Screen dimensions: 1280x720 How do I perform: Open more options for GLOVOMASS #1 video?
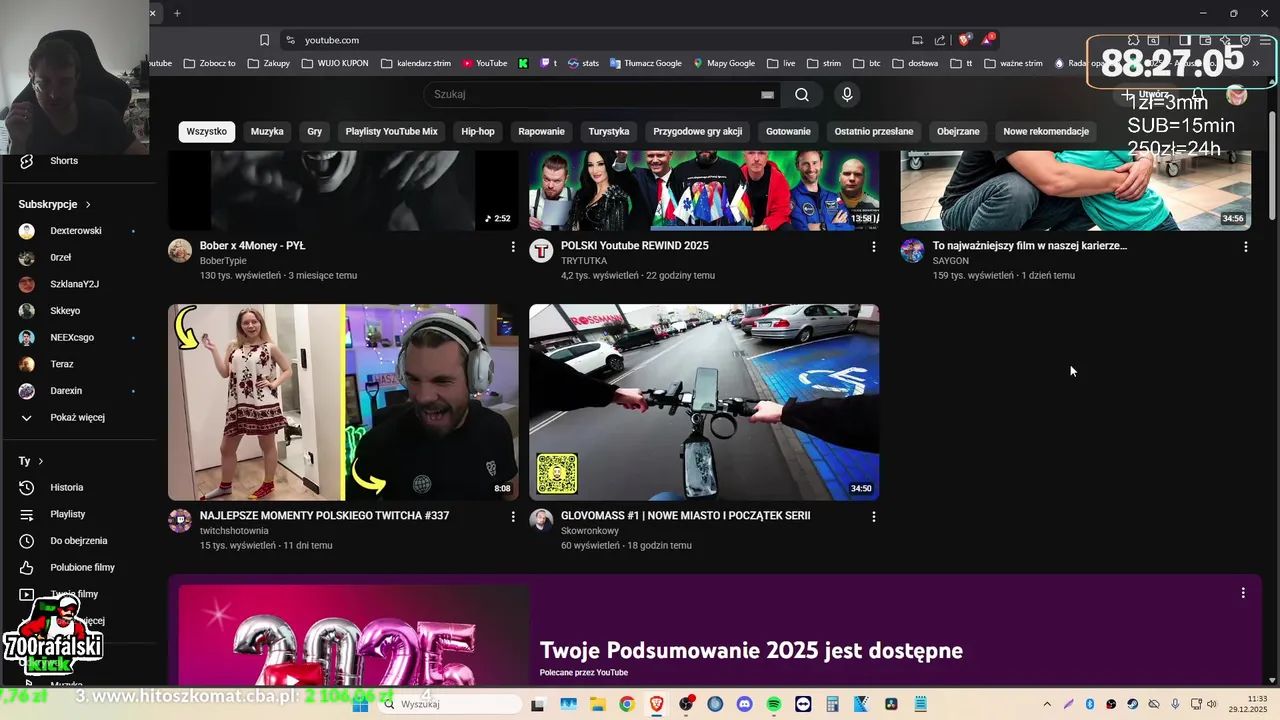(x=873, y=517)
